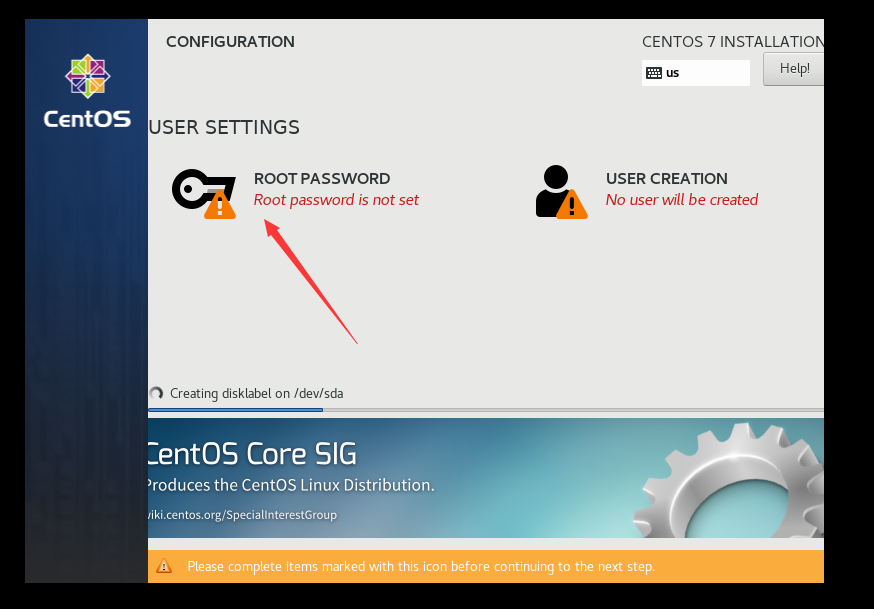
Task: Click 'Produces the CentOS Linux Distribution.' text
Action: coord(291,485)
